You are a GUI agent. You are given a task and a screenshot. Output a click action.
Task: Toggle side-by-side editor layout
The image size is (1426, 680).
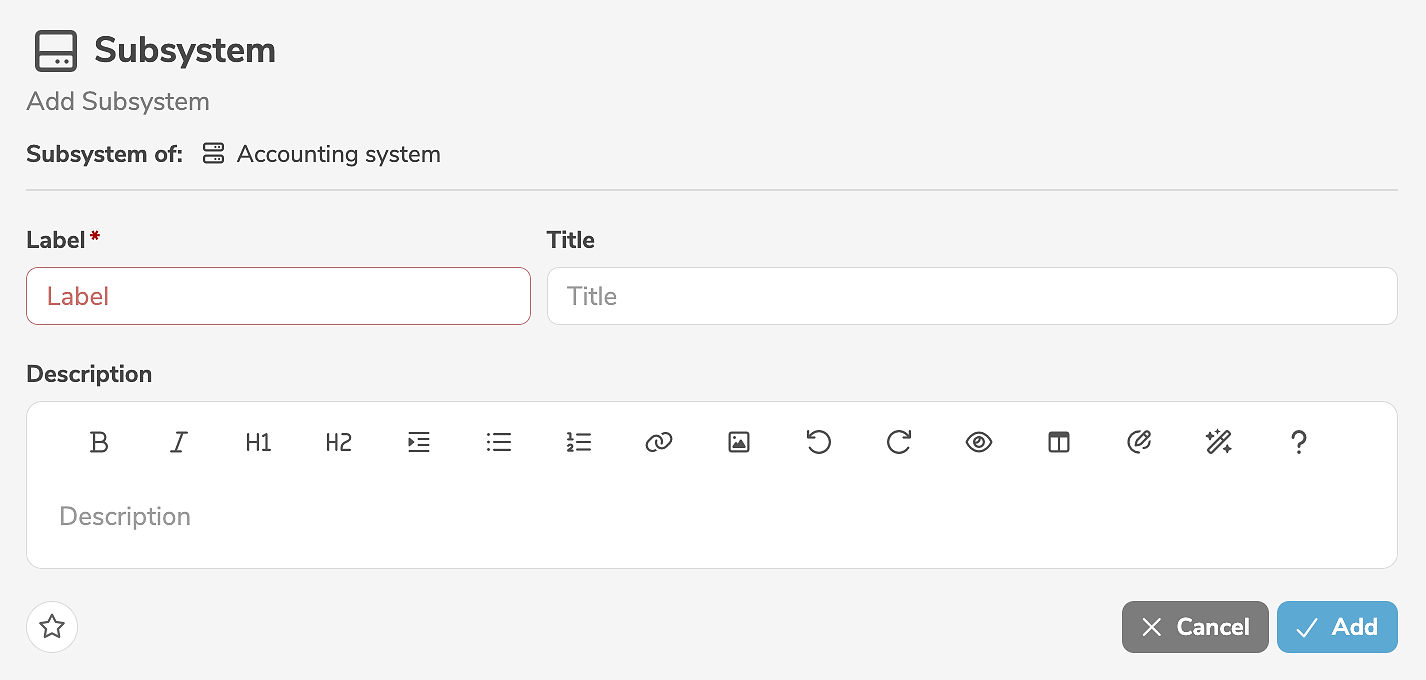pos(1059,442)
